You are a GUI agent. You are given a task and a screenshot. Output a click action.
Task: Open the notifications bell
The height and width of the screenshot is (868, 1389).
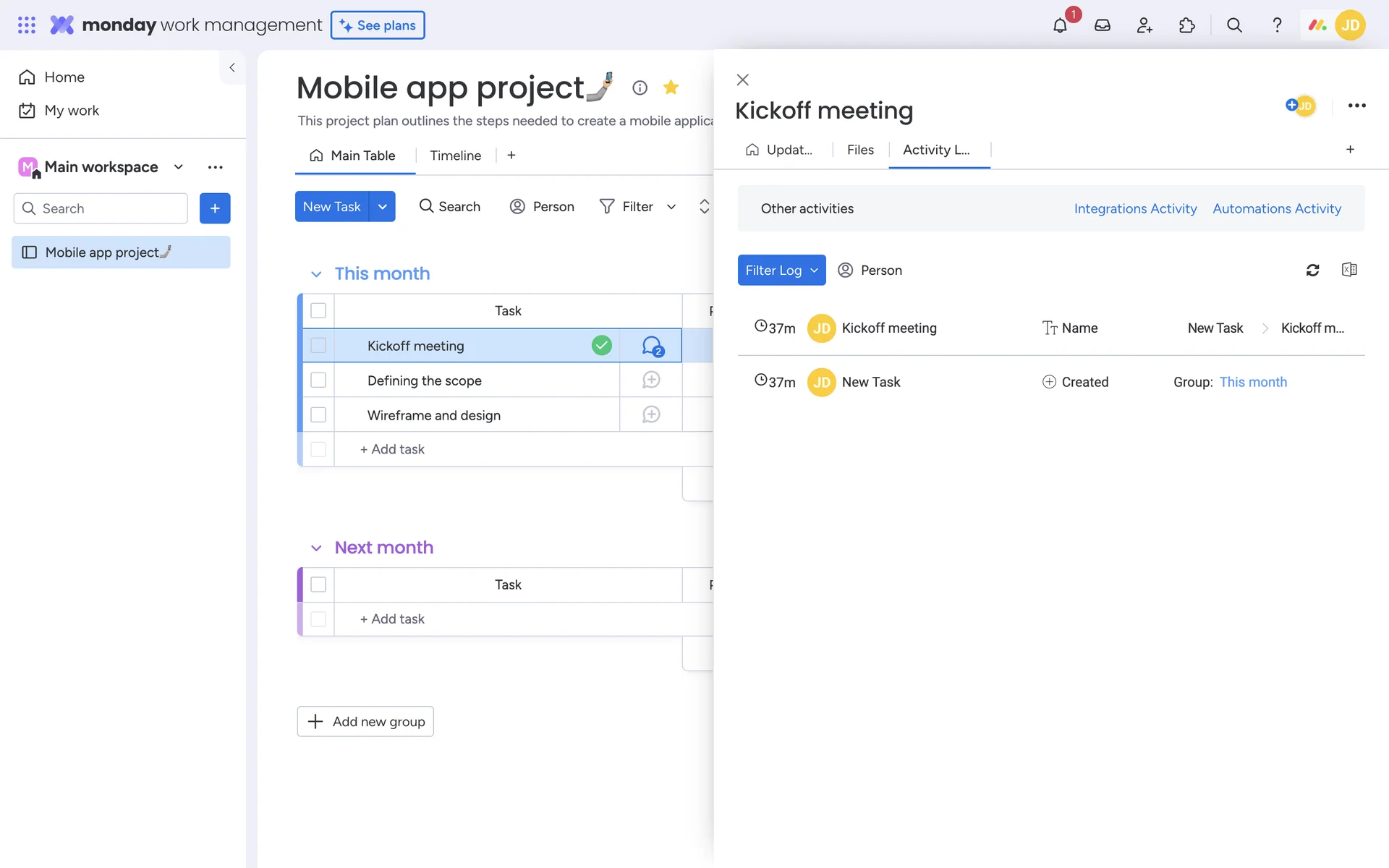point(1060,25)
